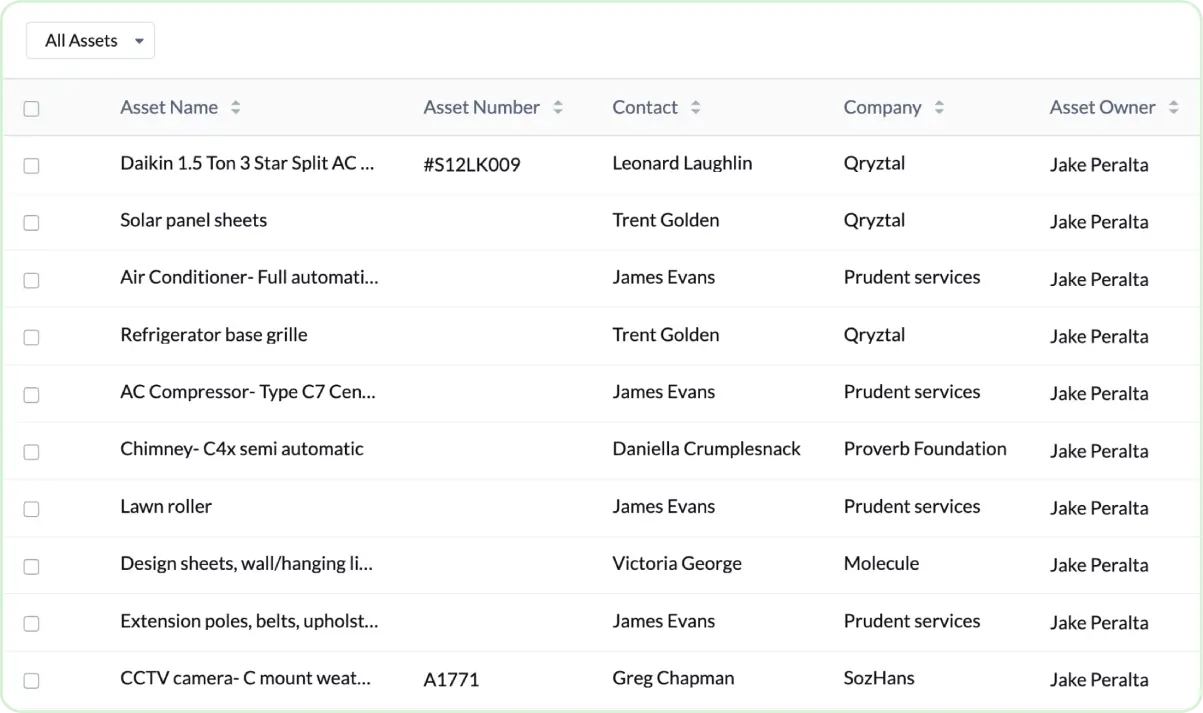Click the SozHans company name
This screenshot has height=713, width=1203.
pyautogui.click(x=878, y=678)
